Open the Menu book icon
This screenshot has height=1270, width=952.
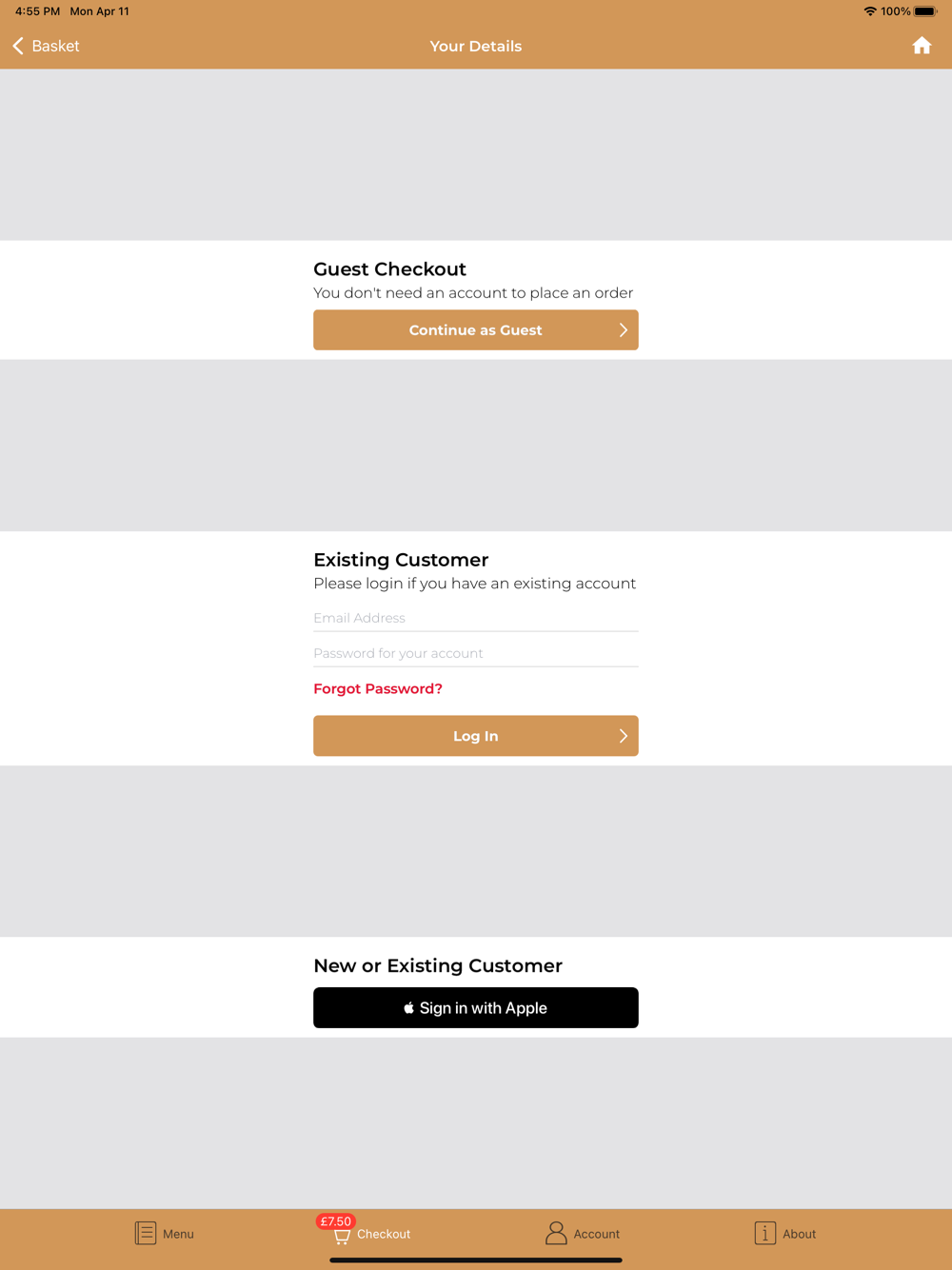click(x=146, y=1233)
